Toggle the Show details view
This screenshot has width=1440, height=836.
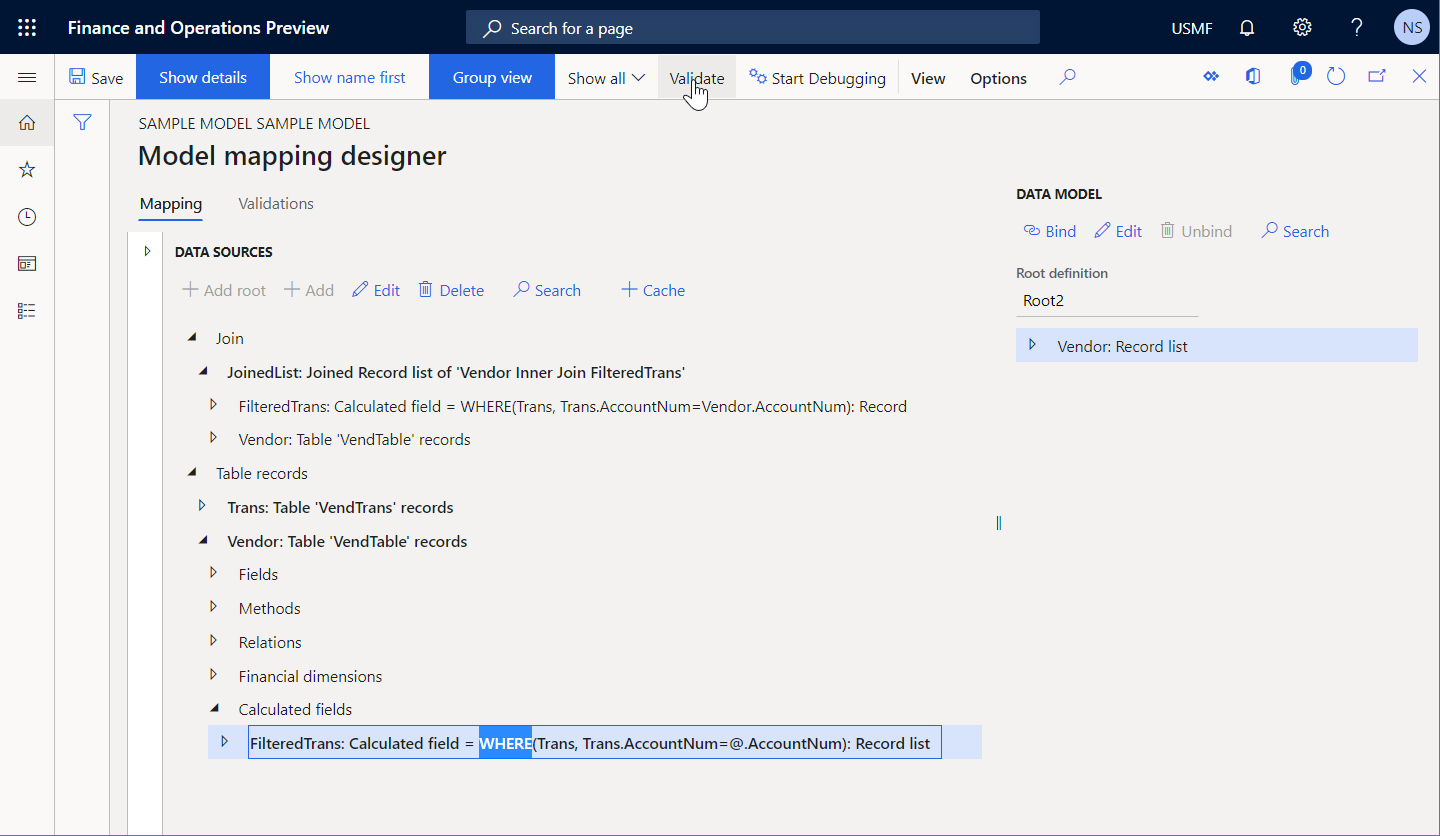[x=202, y=77]
